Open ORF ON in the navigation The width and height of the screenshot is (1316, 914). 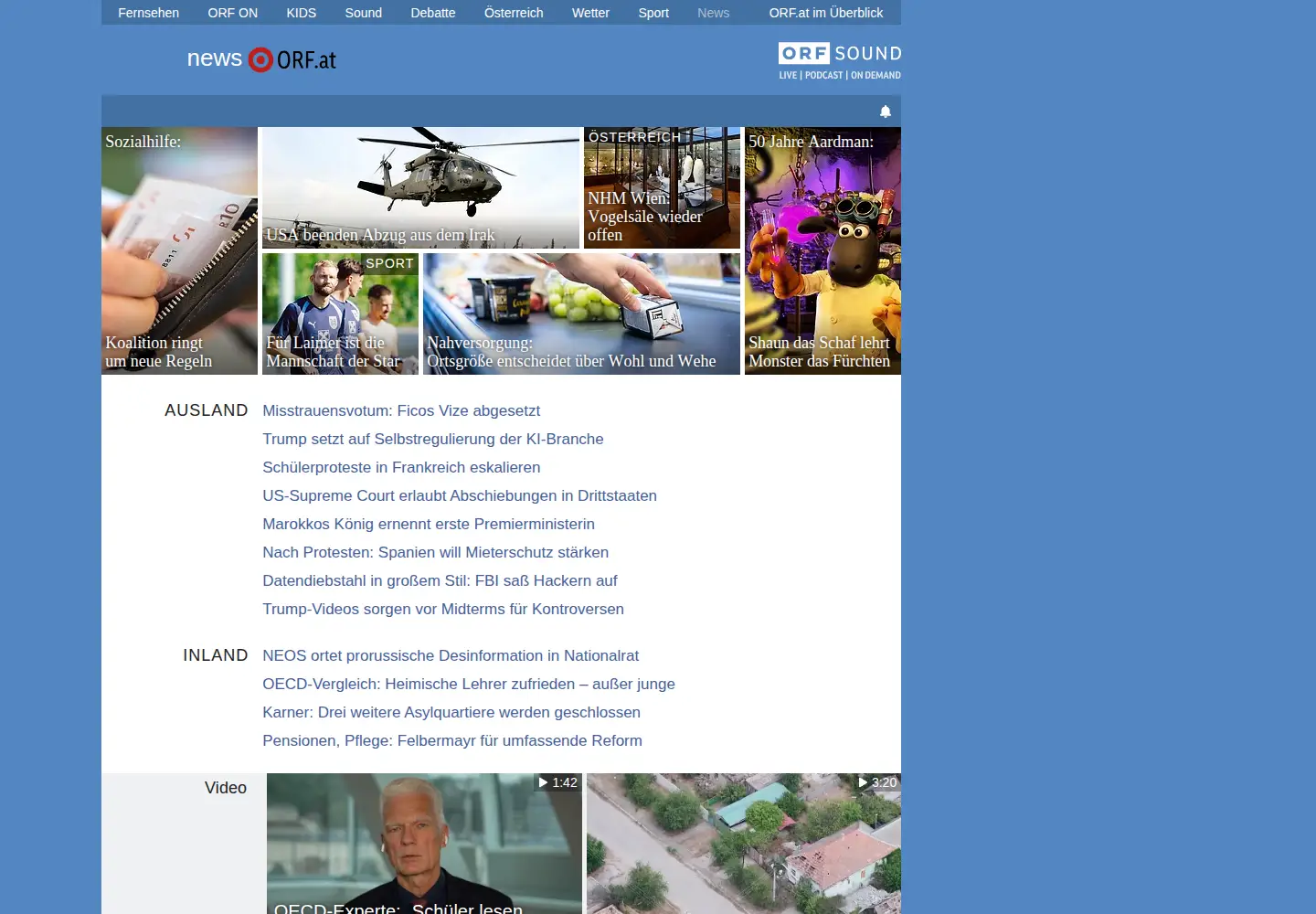233,13
